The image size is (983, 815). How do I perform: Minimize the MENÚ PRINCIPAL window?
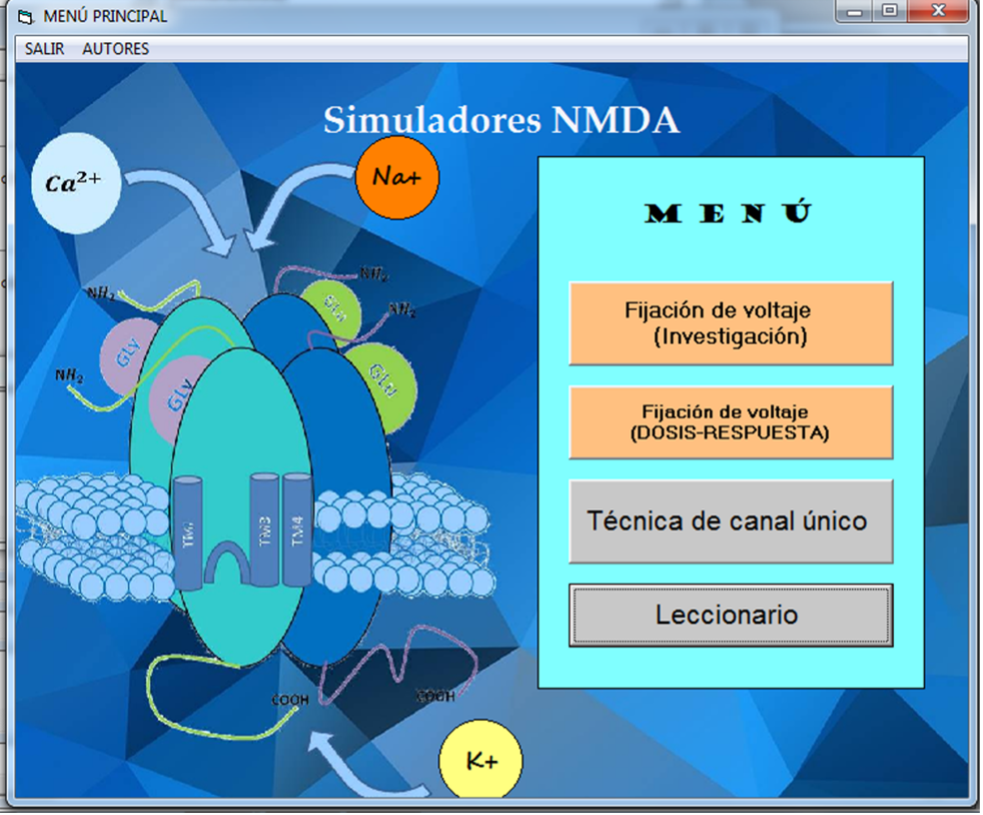pyautogui.click(x=854, y=12)
